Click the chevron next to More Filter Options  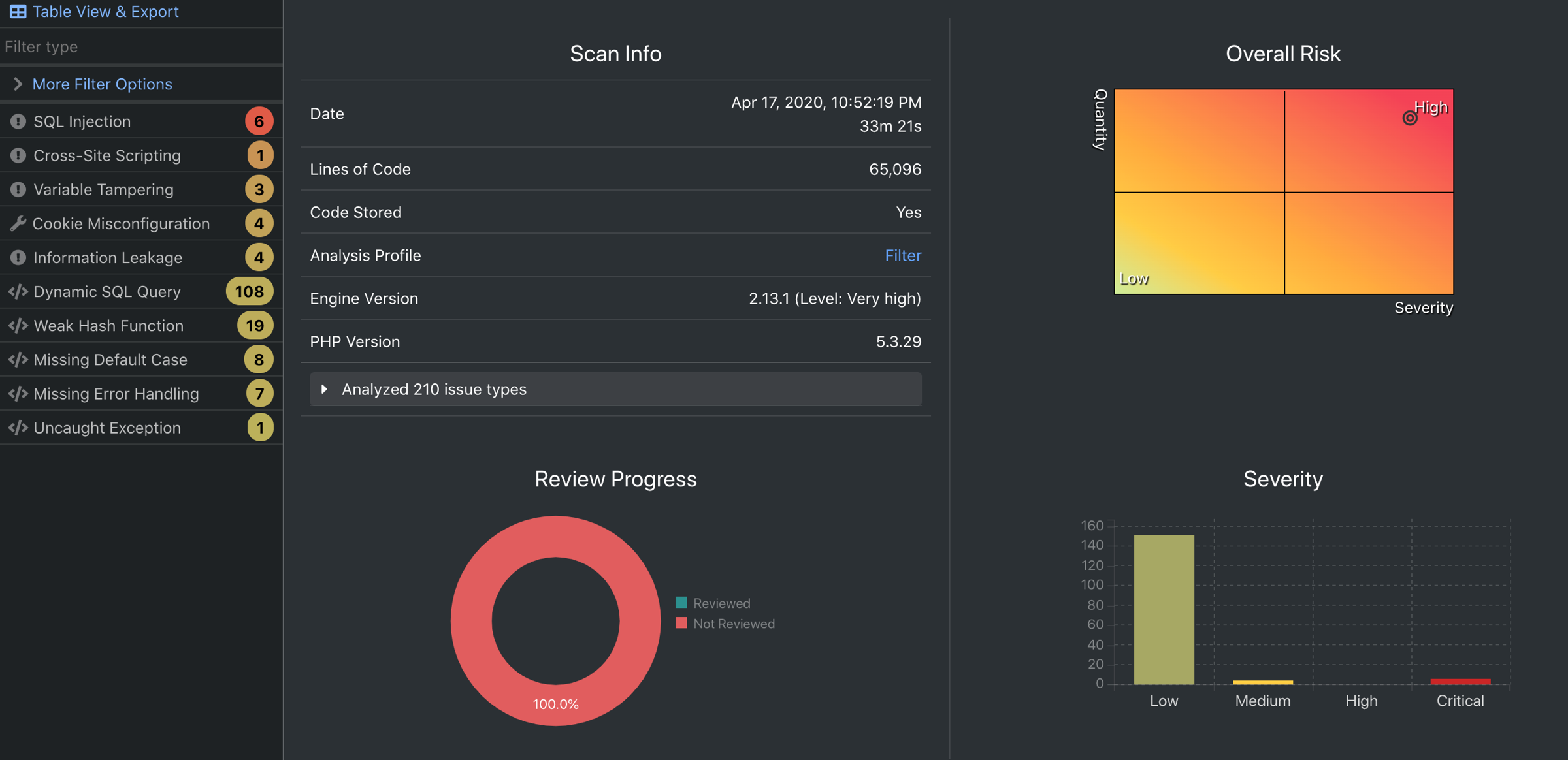pos(18,84)
